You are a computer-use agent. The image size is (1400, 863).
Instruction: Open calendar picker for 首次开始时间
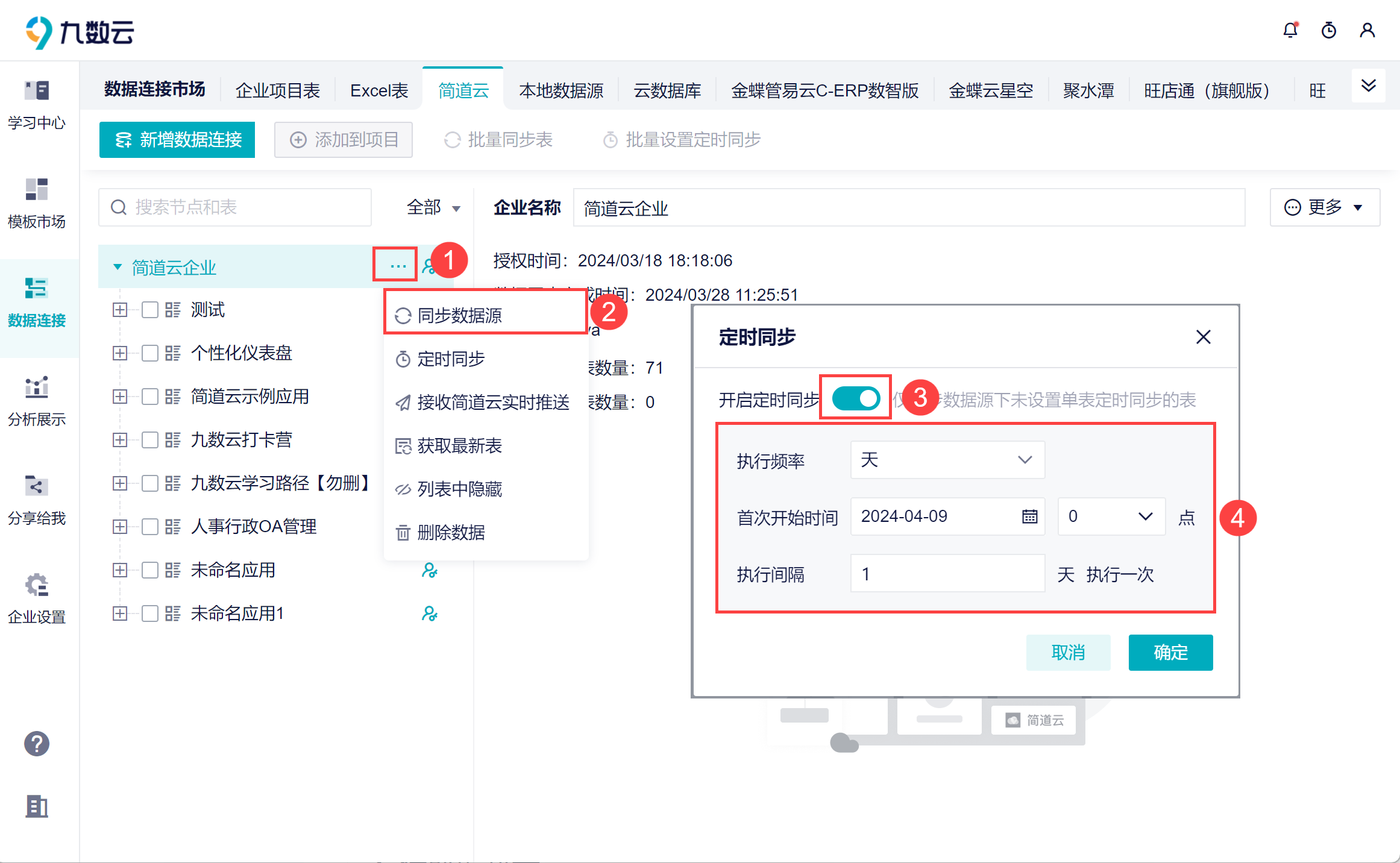point(1029,516)
